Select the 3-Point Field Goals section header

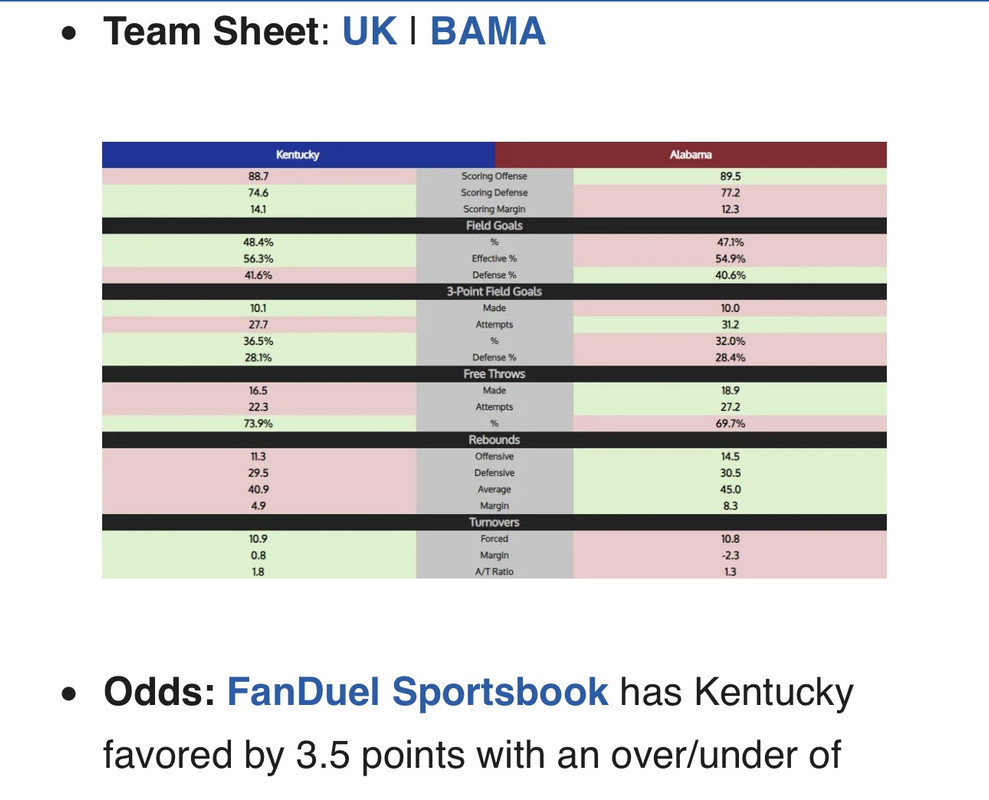pos(494,291)
